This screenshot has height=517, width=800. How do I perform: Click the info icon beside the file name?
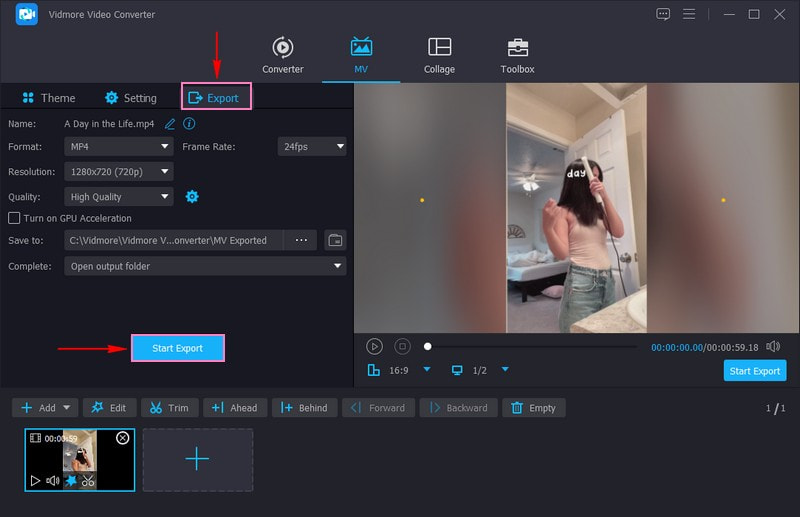[x=189, y=124]
